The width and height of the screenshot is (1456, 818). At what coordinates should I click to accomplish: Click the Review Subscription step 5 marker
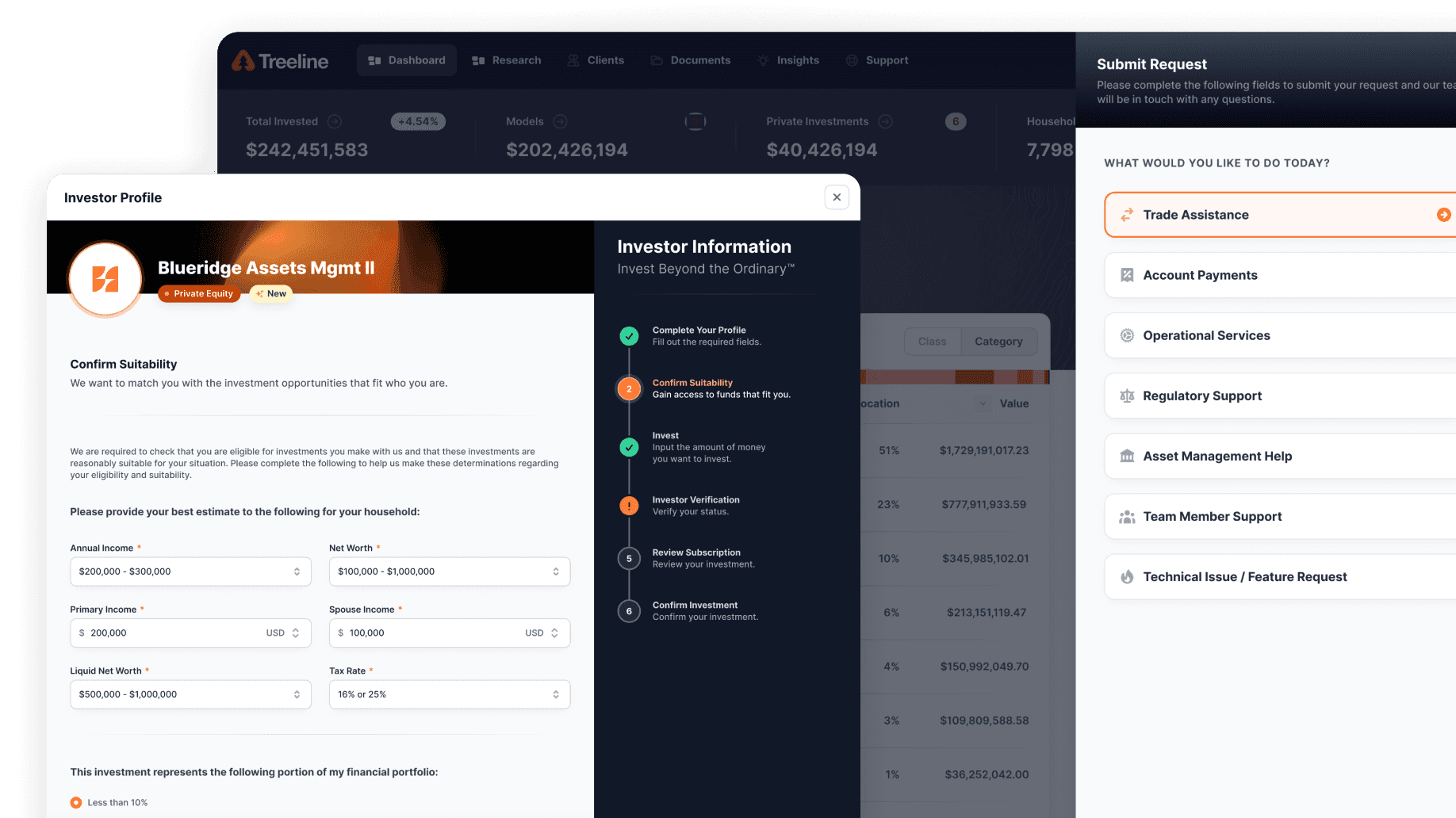click(x=629, y=558)
